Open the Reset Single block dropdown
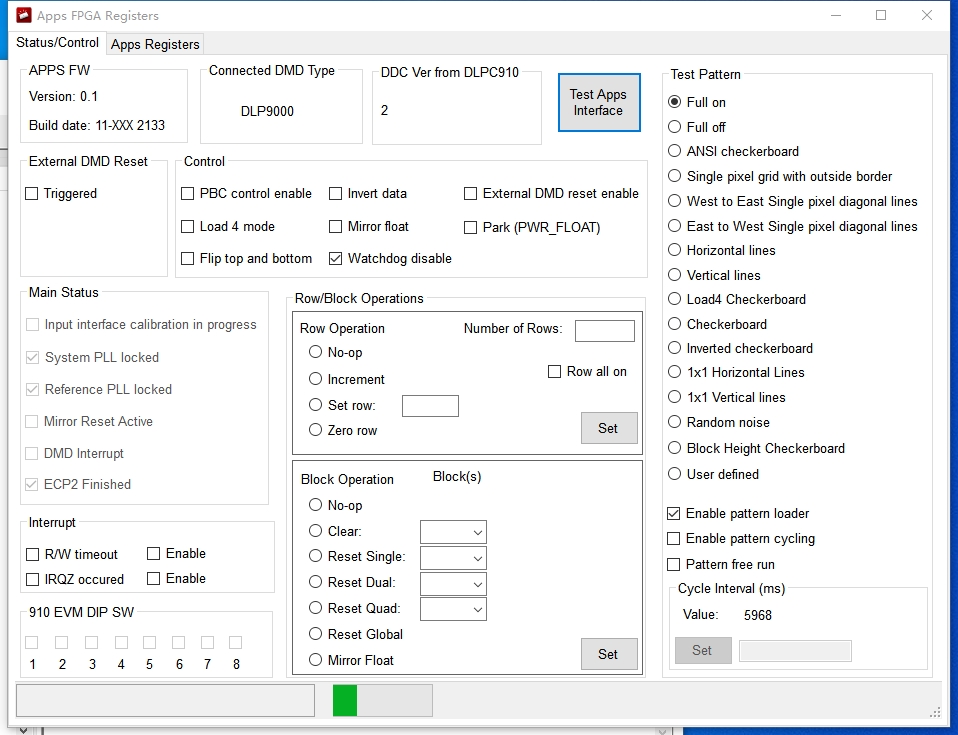Screen dimensions: 958x735 coord(453,558)
